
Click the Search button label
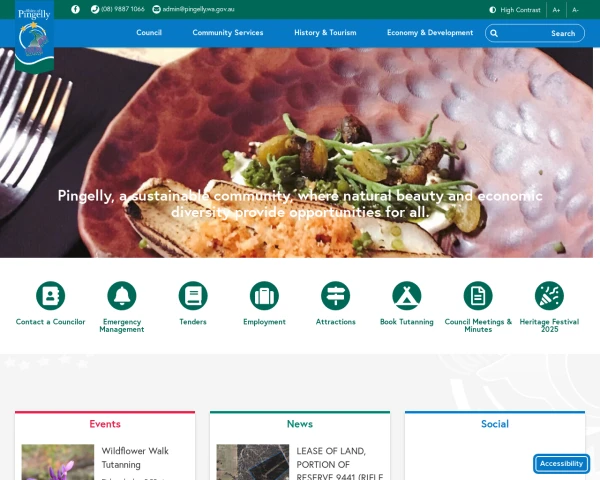pyautogui.click(x=563, y=33)
